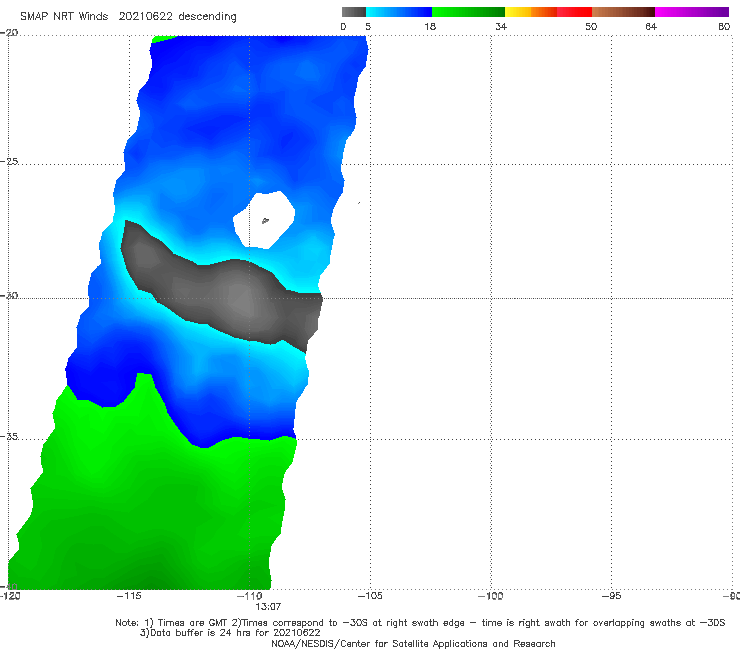Click the colorbar label '5'
Screen dimensions: 740x650
[368, 26]
